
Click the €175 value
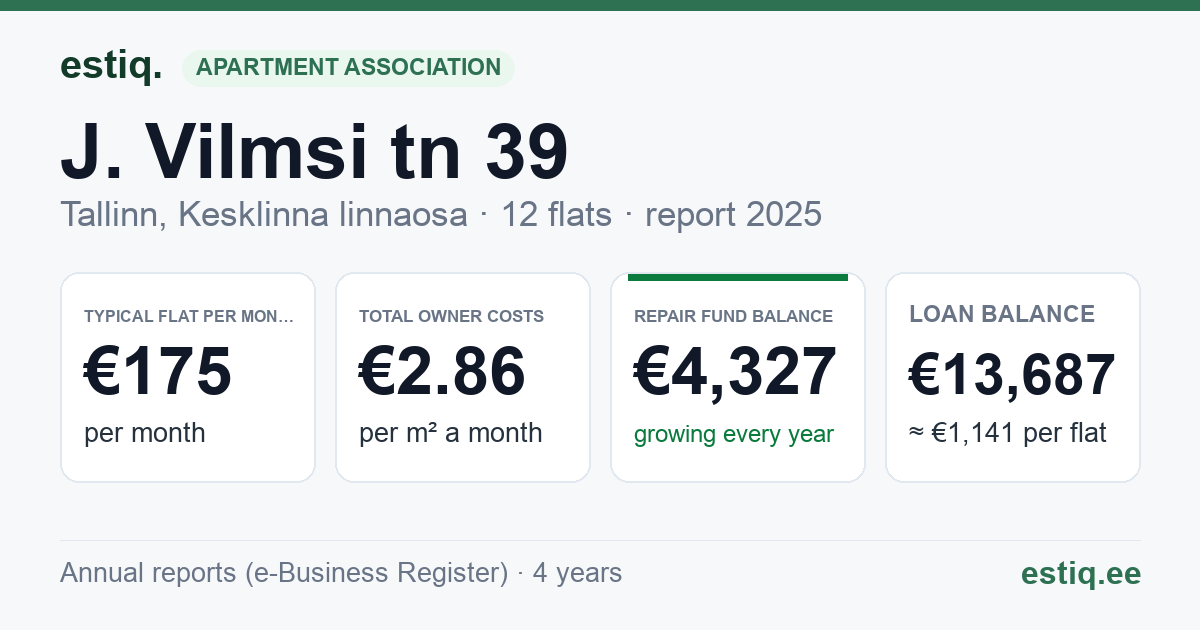pyautogui.click(x=158, y=371)
